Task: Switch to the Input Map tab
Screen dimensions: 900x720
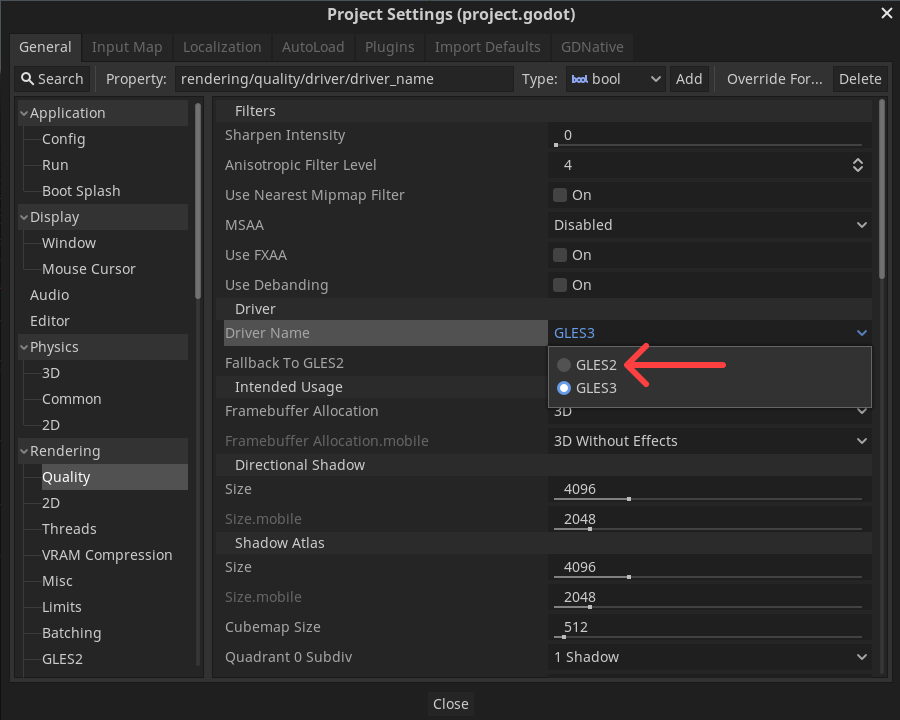Action: pyautogui.click(x=127, y=47)
